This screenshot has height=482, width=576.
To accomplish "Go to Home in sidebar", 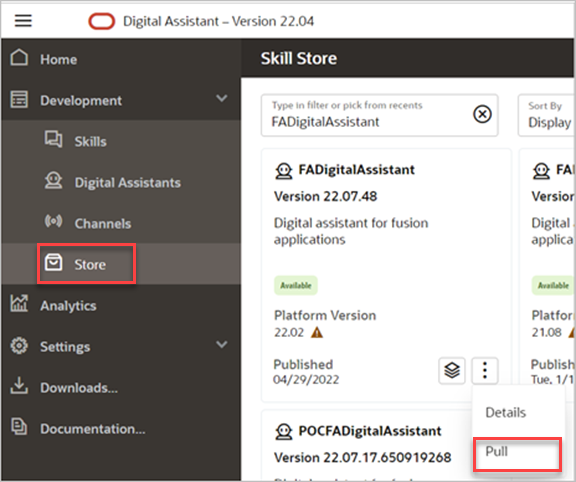I will point(58,60).
